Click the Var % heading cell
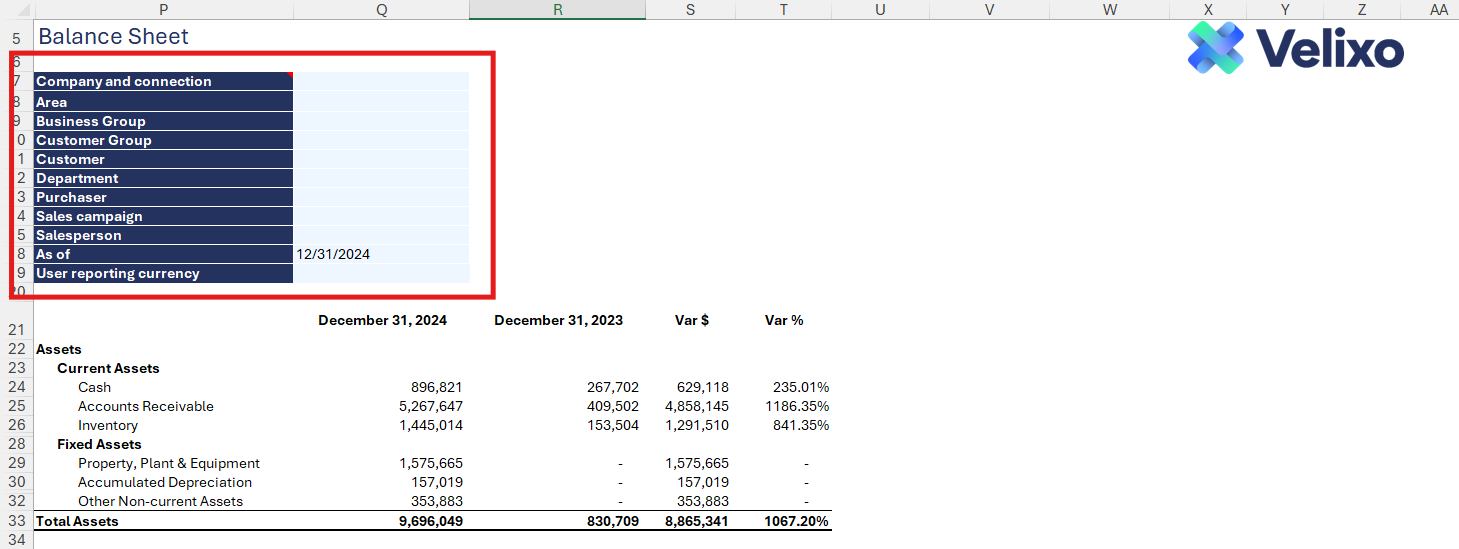1459x549 pixels. pyautogui.click(x=784, y=321)
